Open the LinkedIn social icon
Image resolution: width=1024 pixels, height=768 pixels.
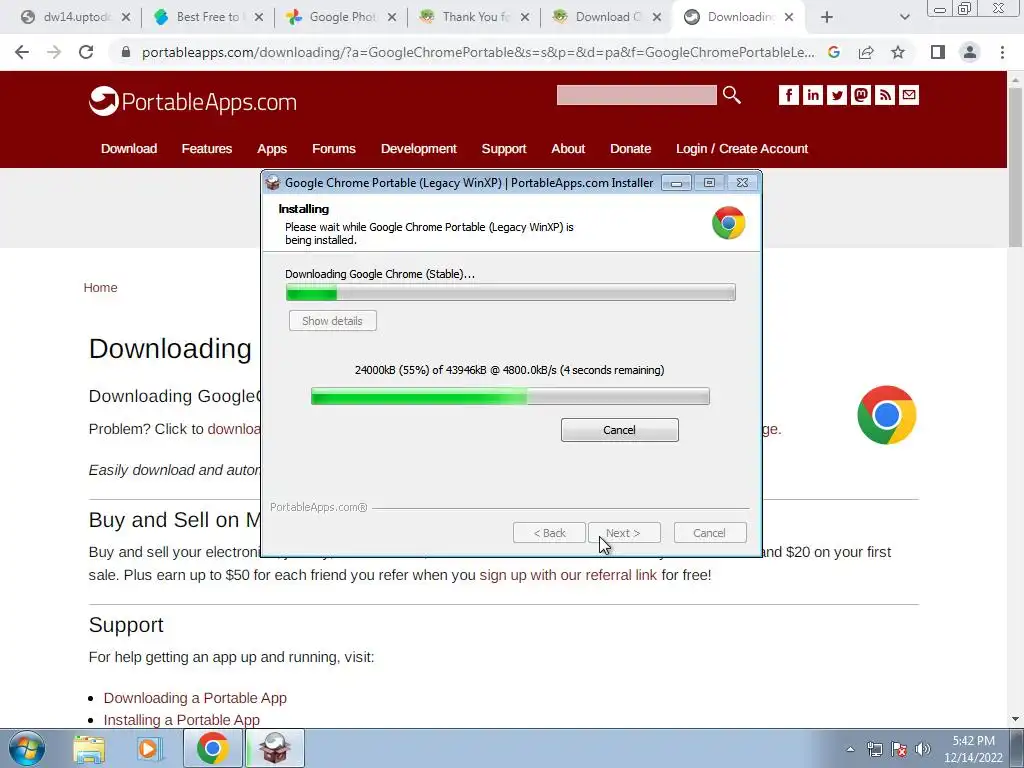[x=812, y=95]
